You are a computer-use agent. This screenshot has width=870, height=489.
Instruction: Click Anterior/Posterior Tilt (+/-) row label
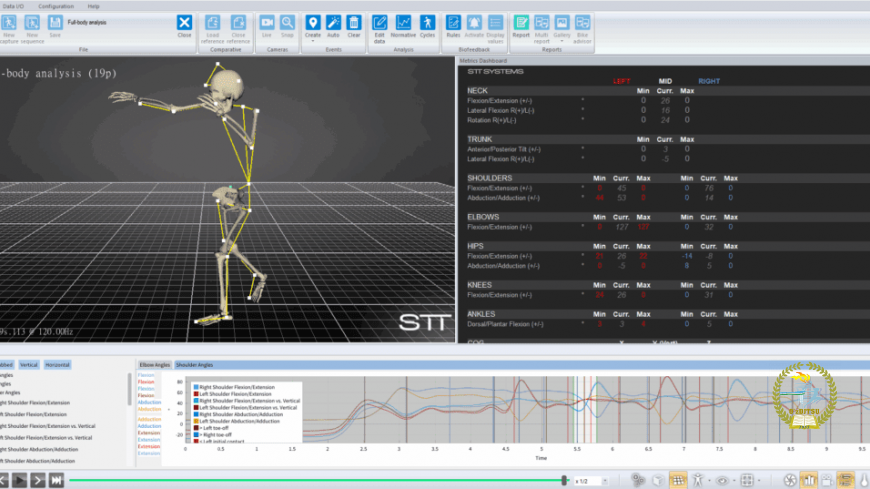(504, 149)
